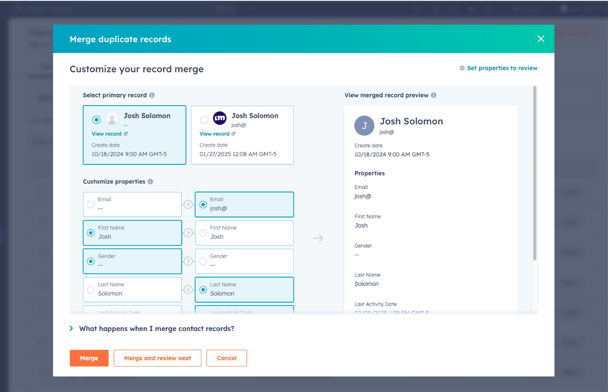
Task: Click the external link icon on 01/27/2025 record's View record
Action: 233,134
